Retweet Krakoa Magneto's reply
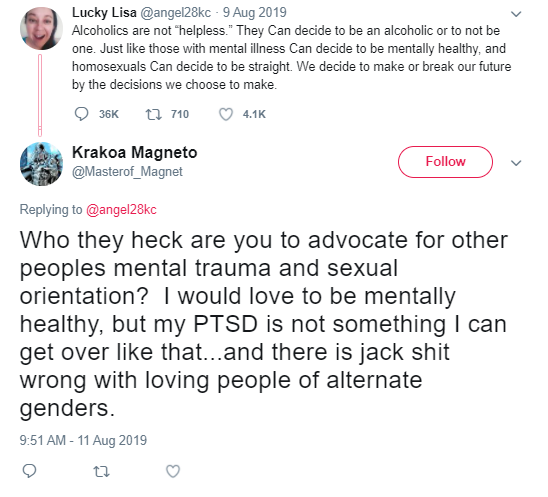 (x=102, y=471)
